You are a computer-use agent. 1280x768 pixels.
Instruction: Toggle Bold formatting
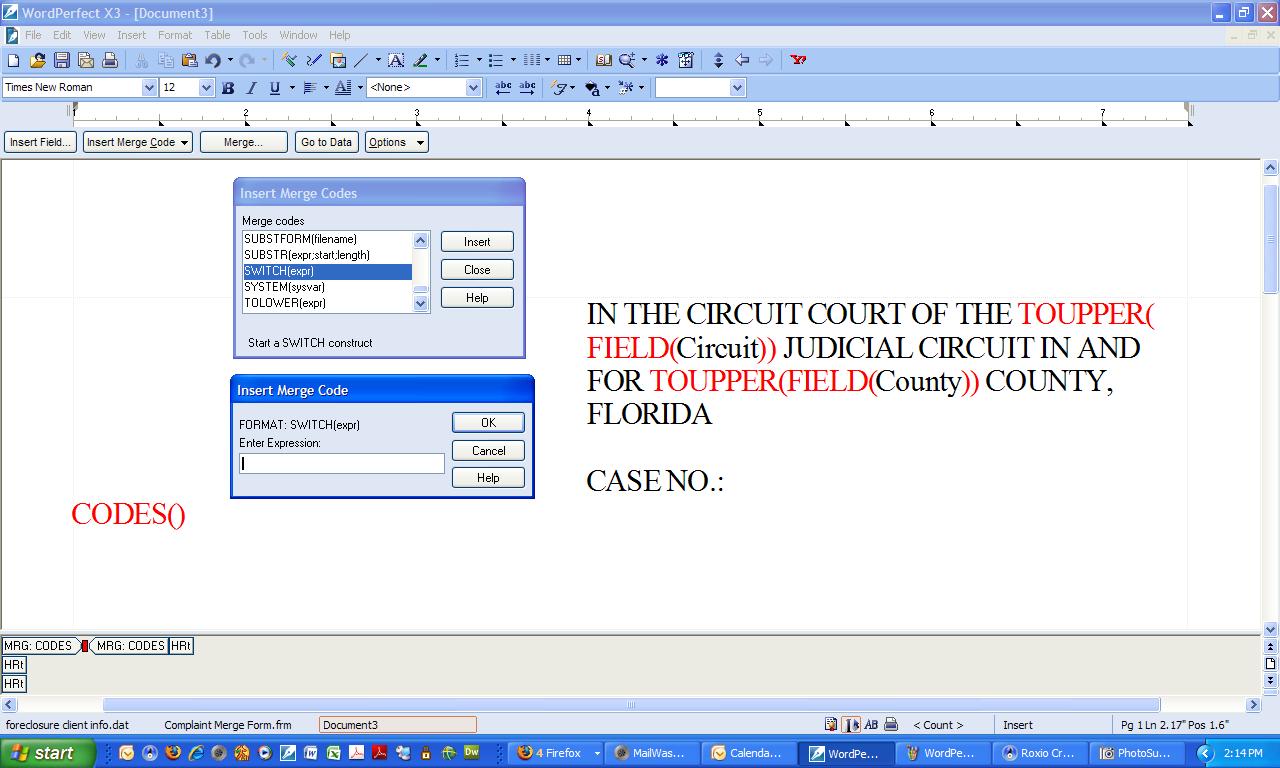[228, 88]
